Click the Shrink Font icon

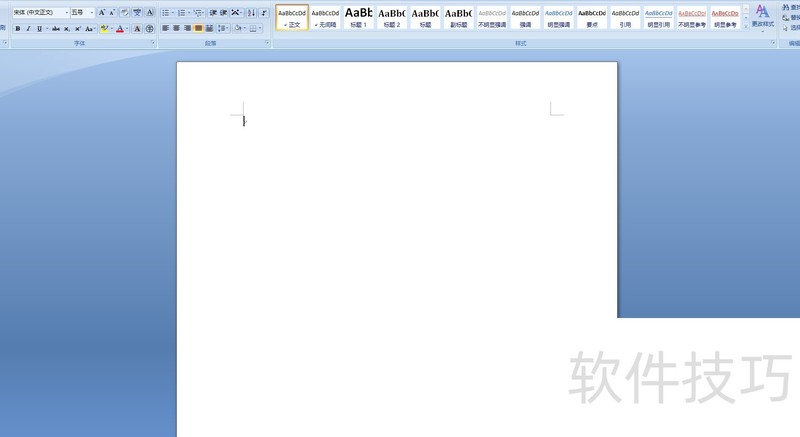tap(112, 12)
